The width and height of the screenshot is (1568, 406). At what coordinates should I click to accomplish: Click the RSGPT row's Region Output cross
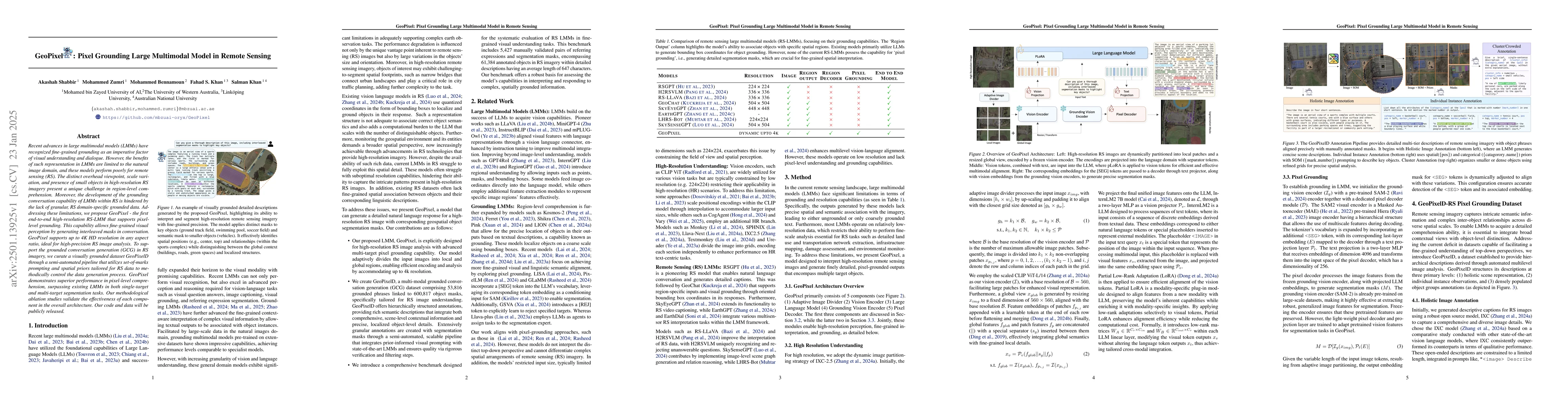point(808,87)
